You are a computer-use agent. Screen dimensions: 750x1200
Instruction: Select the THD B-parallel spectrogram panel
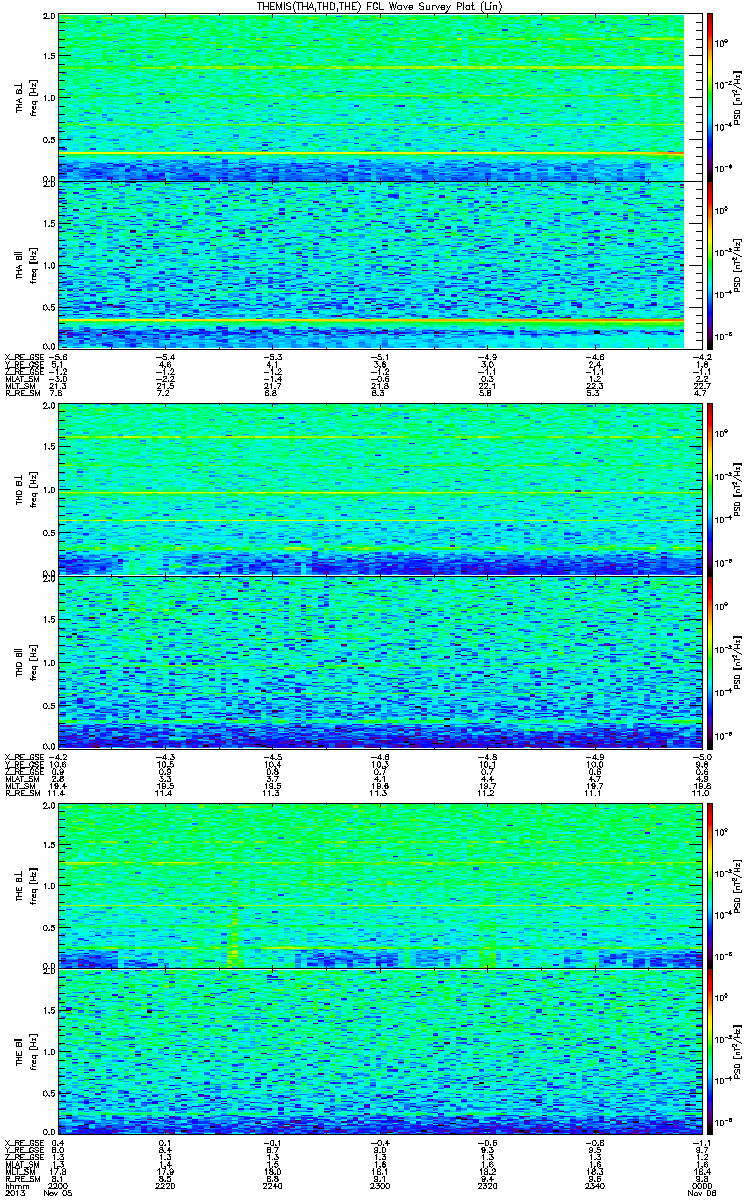(370, 659)
